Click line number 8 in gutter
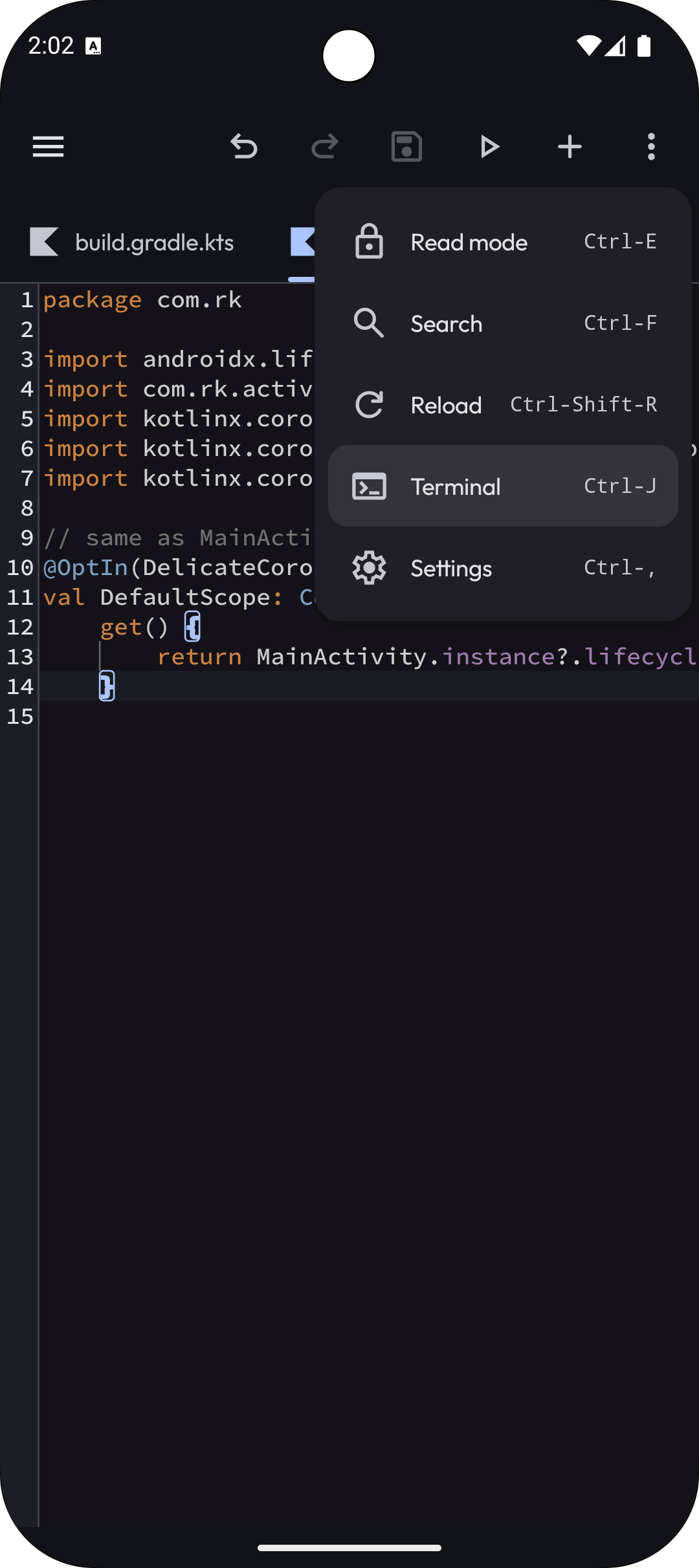The image size is (699, 1568). (x=27, y=508)
